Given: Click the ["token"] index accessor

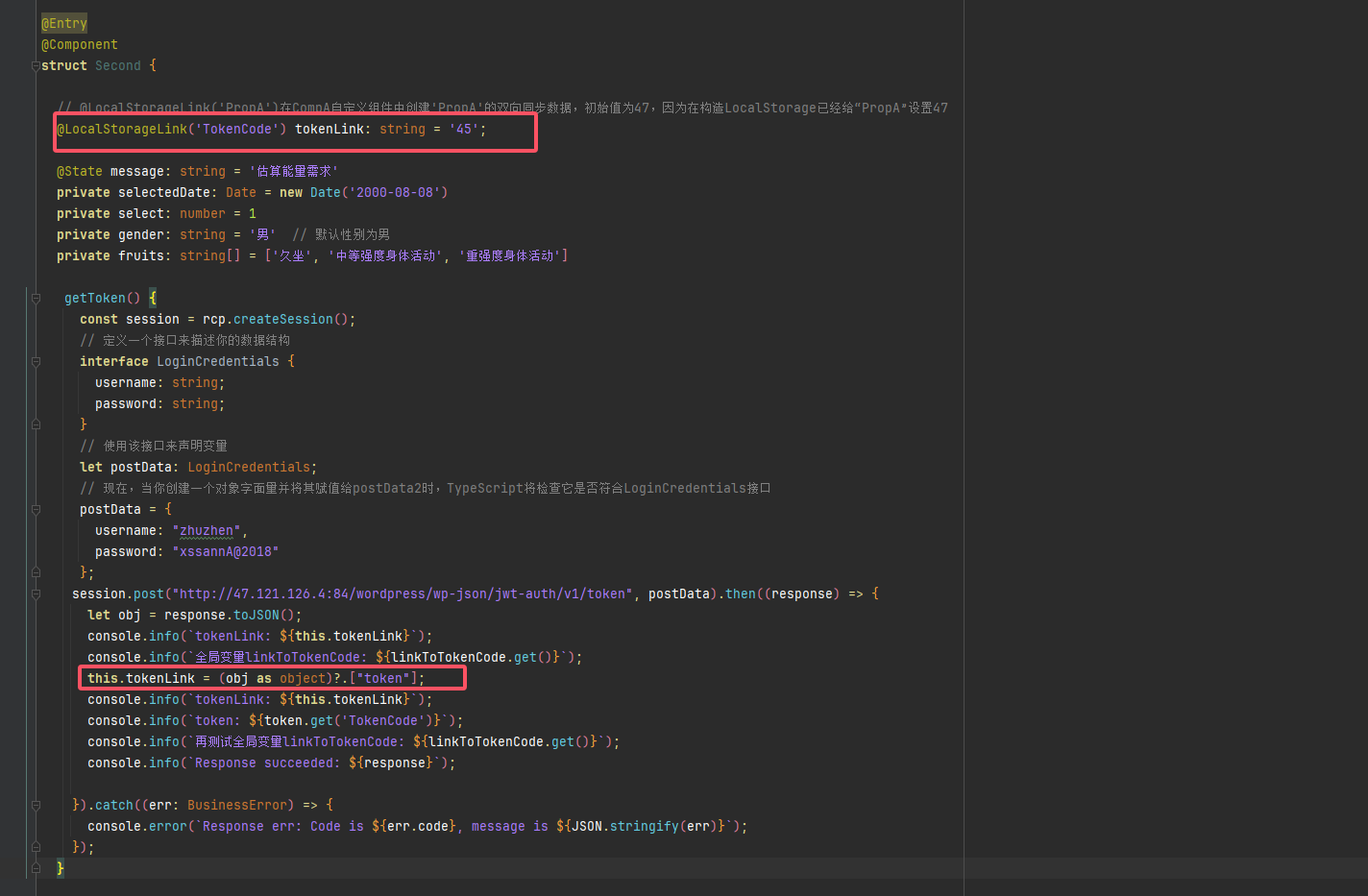Looking at the screenshot, I should [383, 678].
